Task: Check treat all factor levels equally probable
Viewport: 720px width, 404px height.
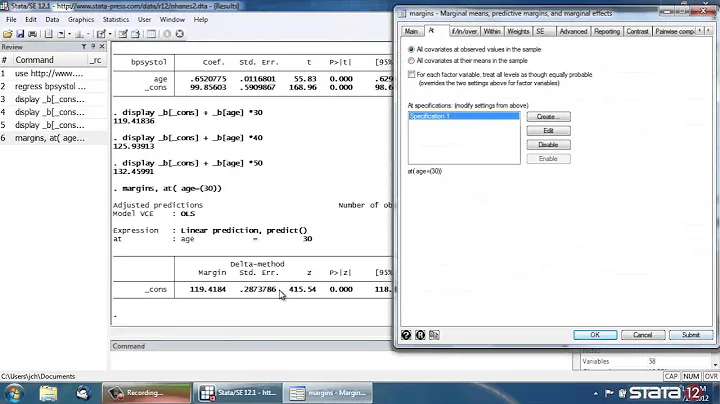Action: (x=411, y=74)
